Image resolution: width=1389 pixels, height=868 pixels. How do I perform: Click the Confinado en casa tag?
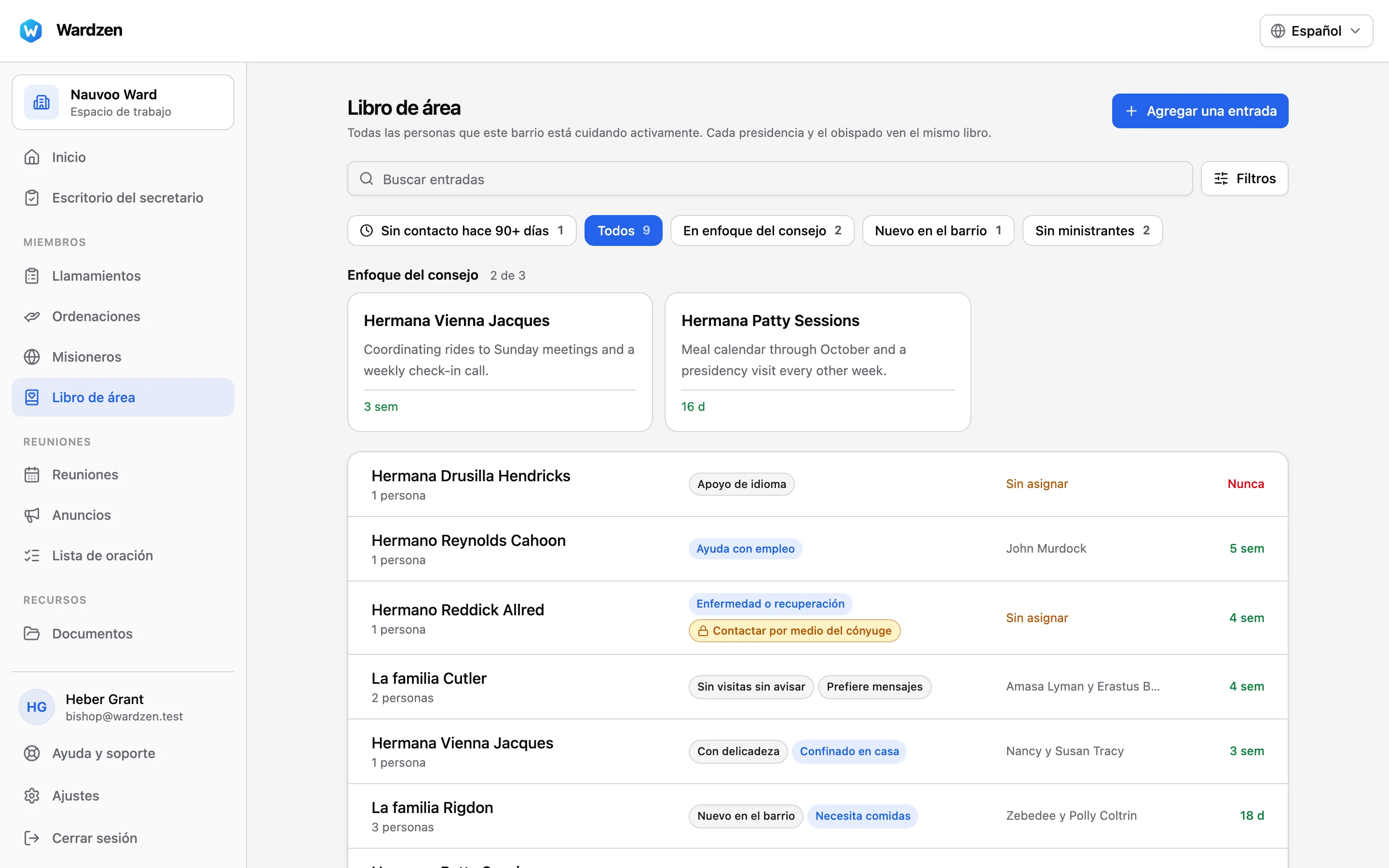coord(849,751)
